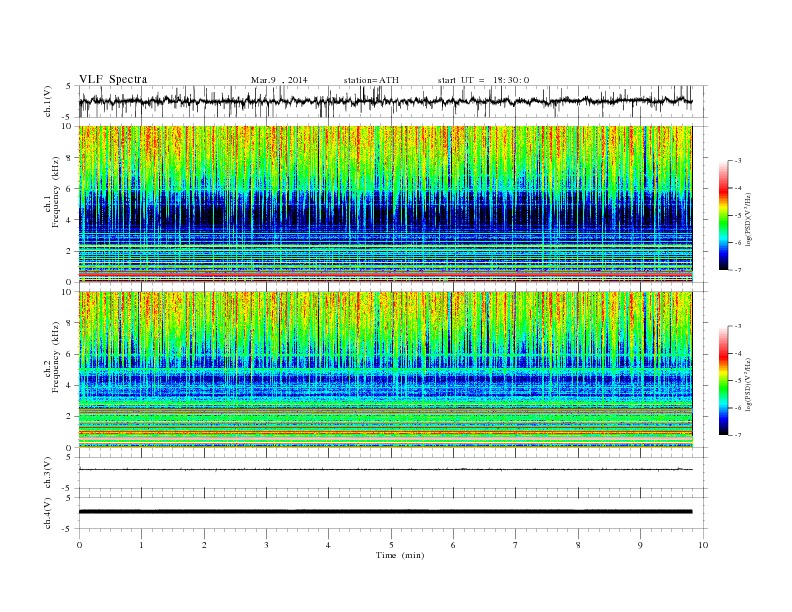
Task: Click the "6" kHz tick on ch.1 frequency axis
Action: point(70,189)
